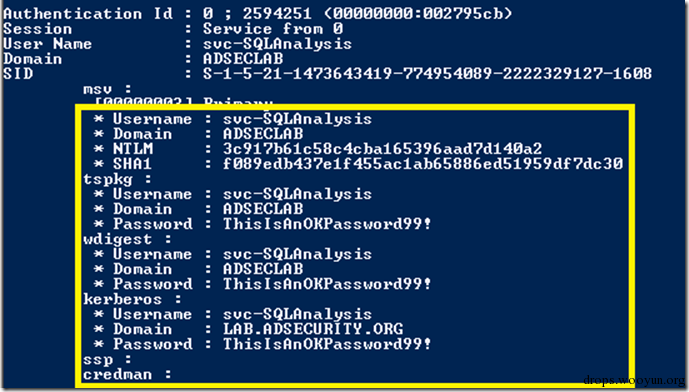Click the Authentication Id number 2594251
The image size is (689, 392).
click(277, 14)
